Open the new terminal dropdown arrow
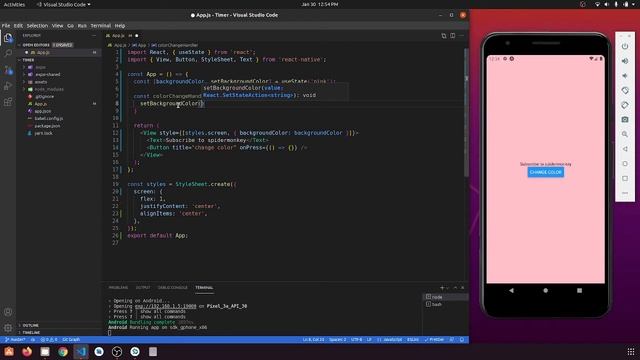The width and height of the screenshot is (640, 360). coord(448,288)
